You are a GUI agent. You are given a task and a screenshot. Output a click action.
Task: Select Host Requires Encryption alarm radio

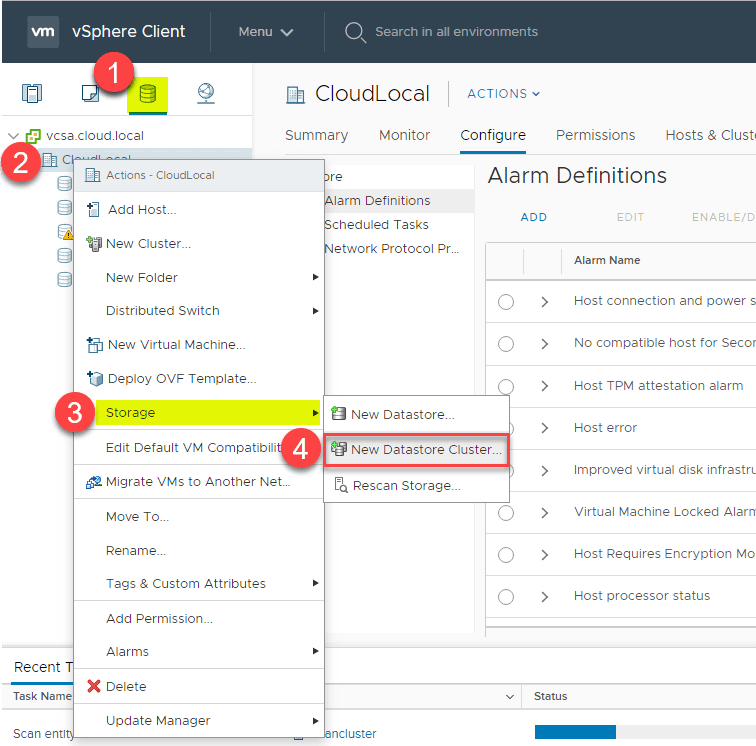(506, 555)
